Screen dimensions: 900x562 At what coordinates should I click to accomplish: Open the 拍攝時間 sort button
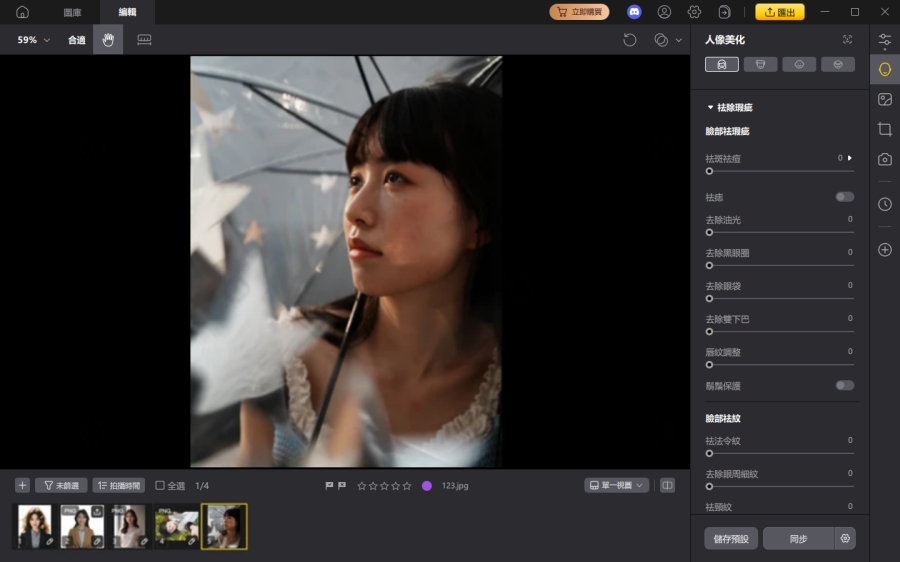pos(119,485)
